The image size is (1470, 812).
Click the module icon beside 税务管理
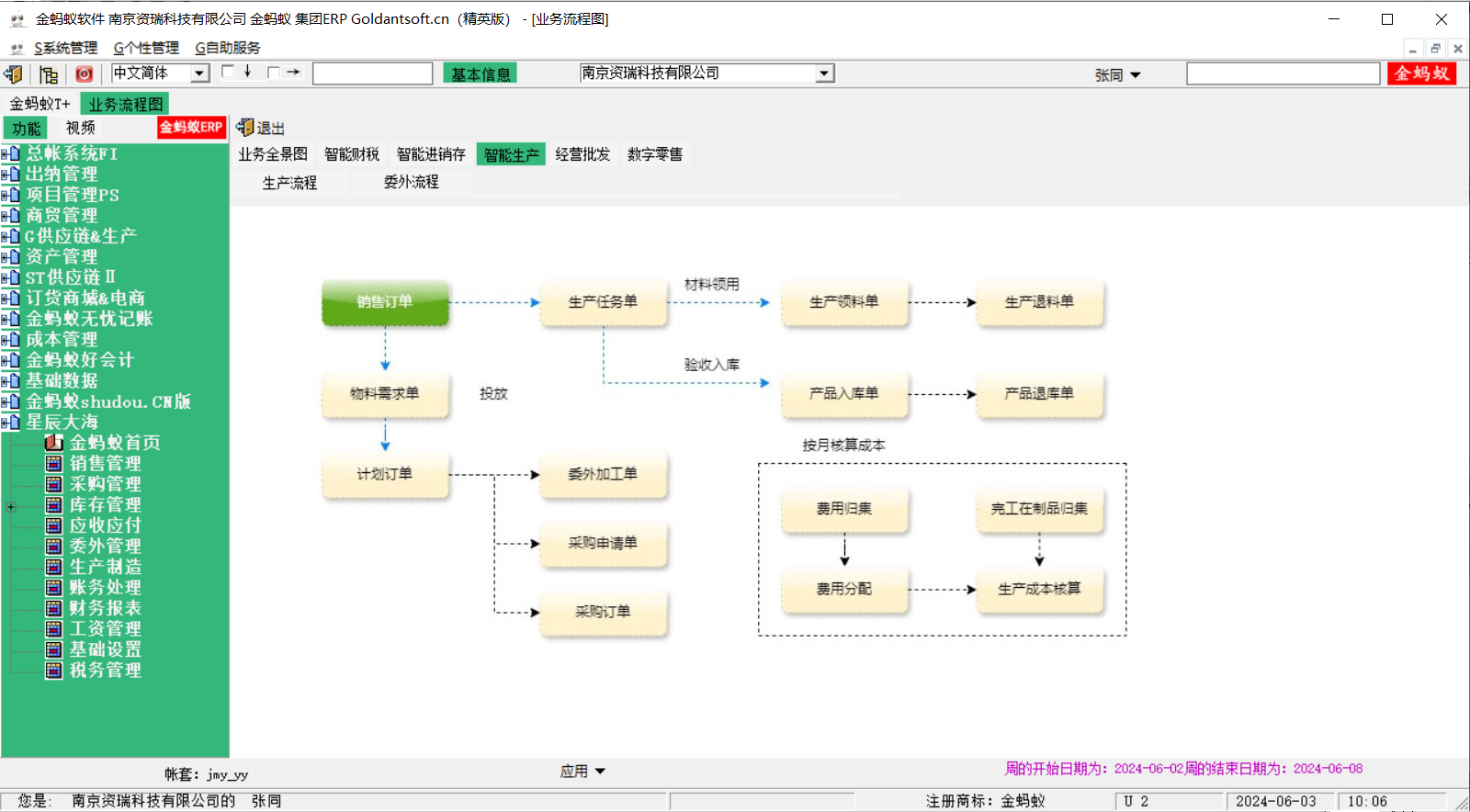[x=54, y=670]
